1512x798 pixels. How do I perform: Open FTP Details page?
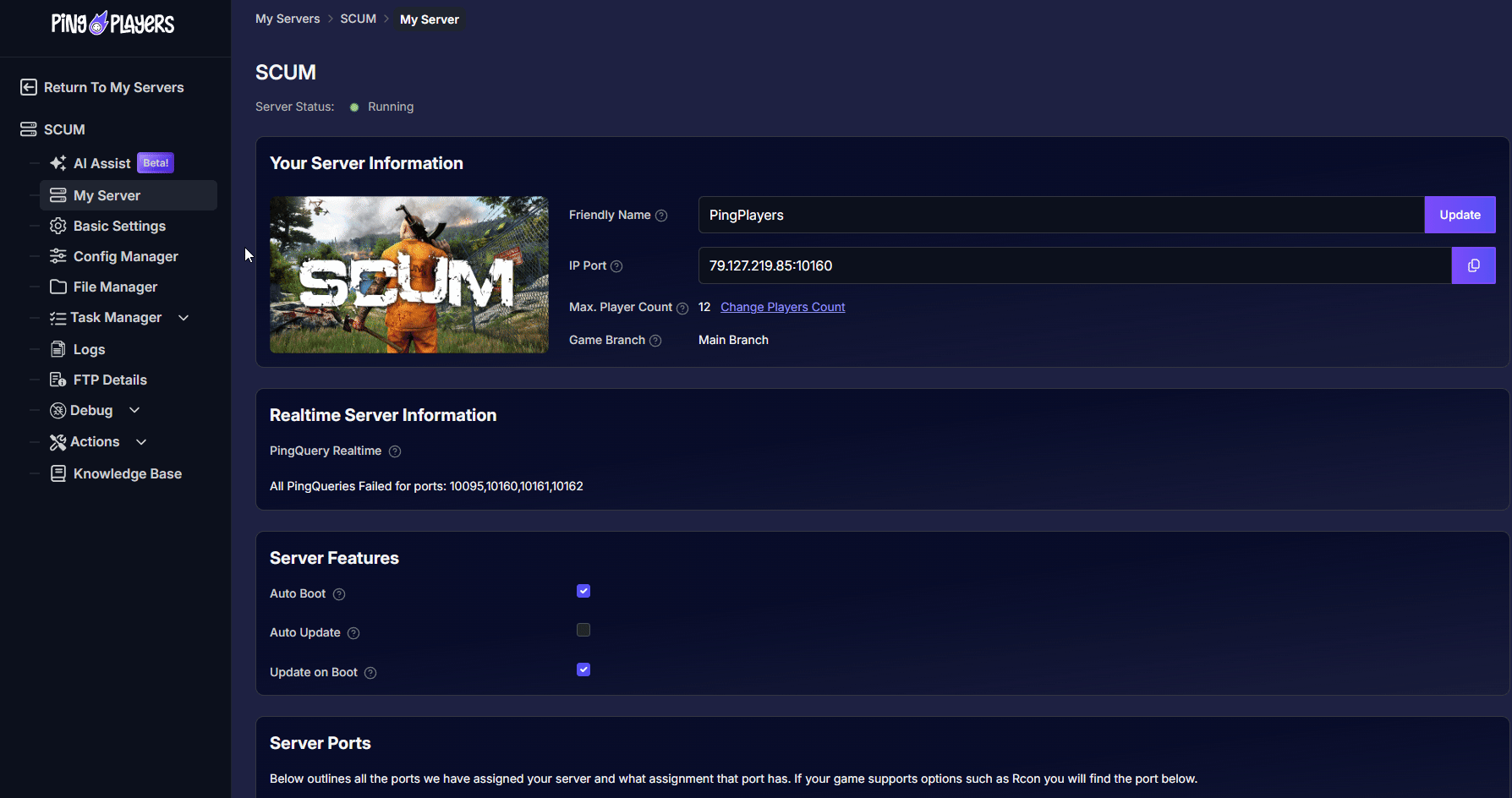pyautogui.click(x=110, y=380)
